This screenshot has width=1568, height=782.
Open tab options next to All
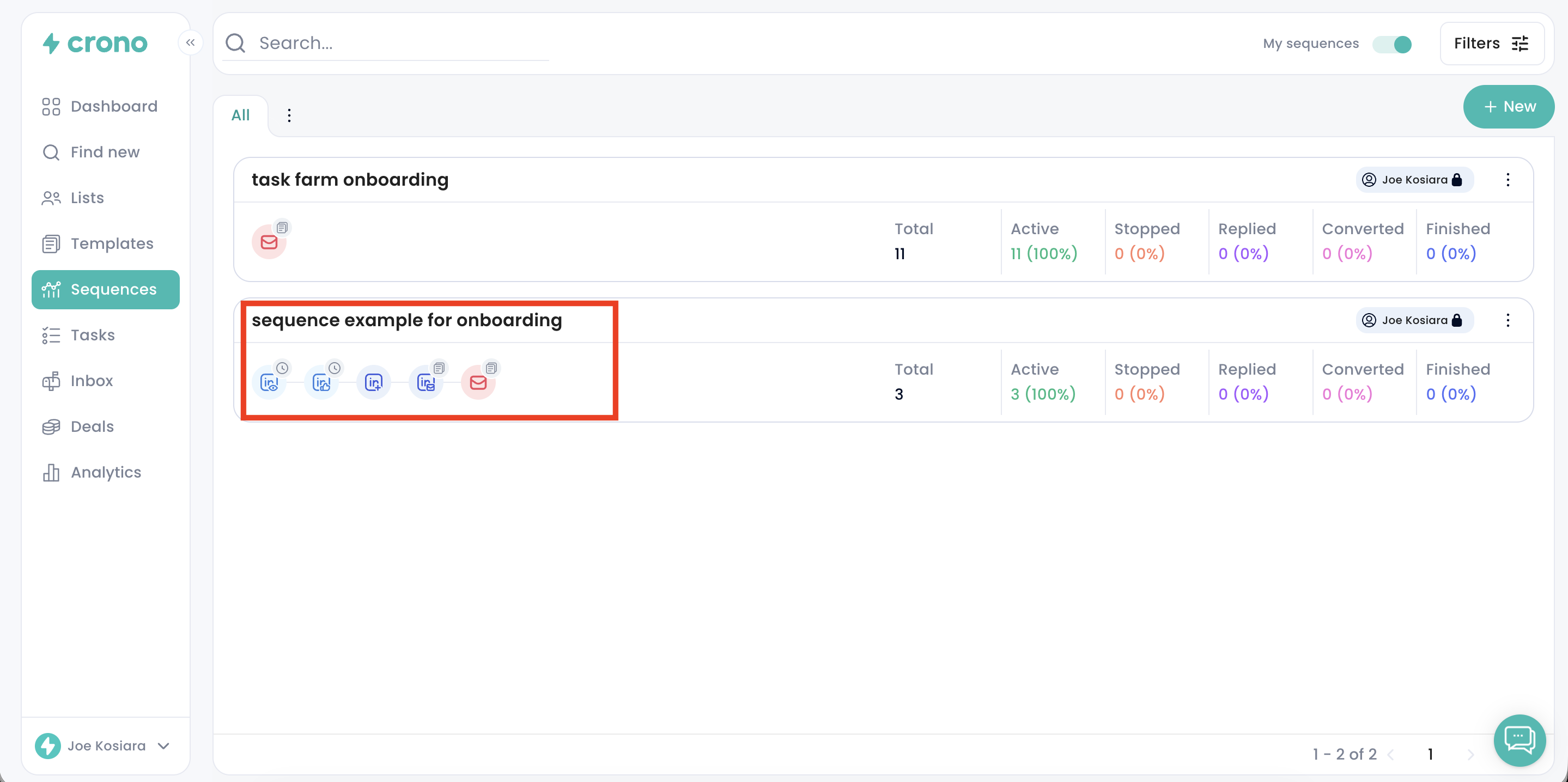point(289,115)
